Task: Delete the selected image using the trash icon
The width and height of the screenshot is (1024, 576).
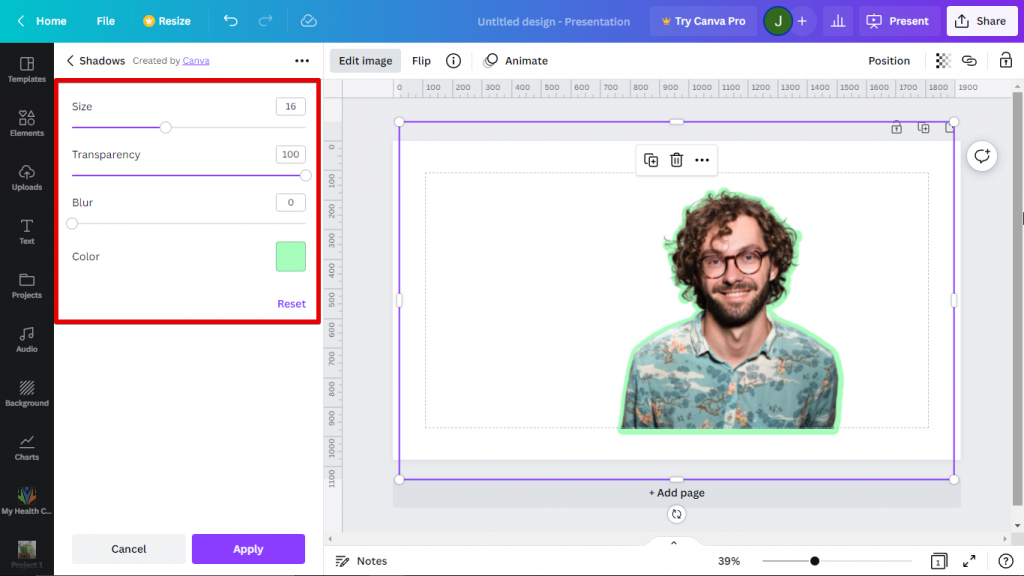Action: pyautogui.click(x=676, y=160)
